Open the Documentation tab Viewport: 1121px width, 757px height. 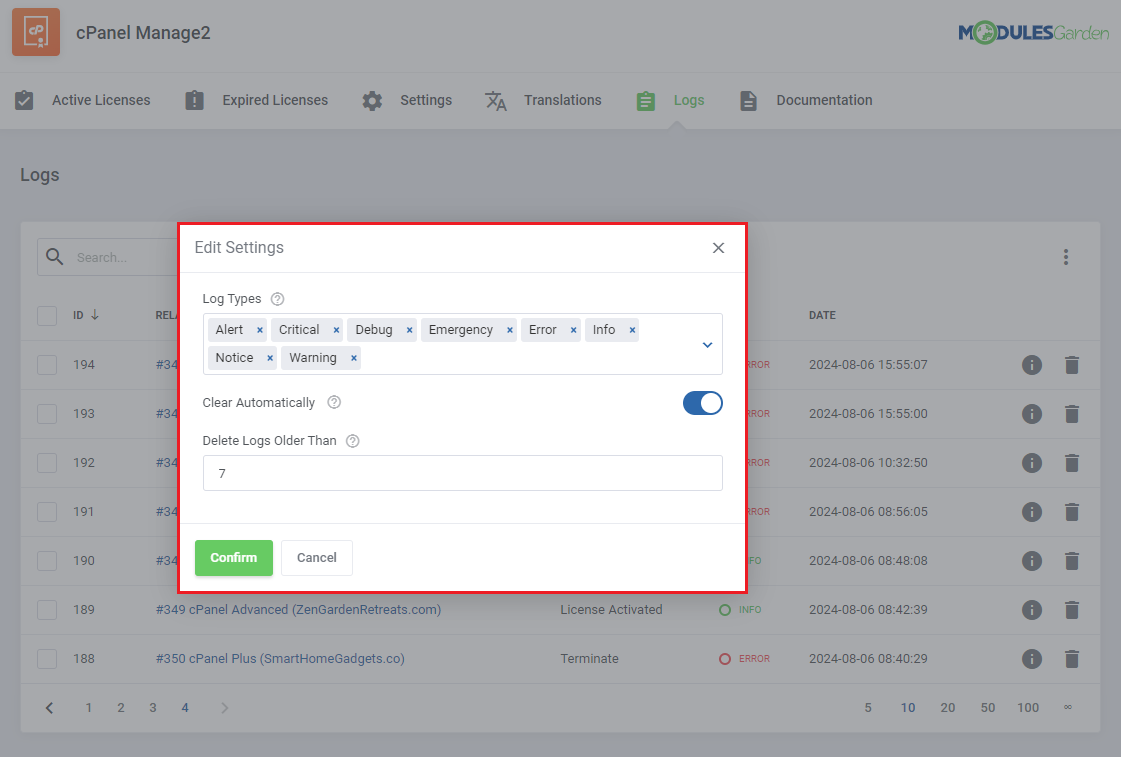pyautogui.click(x=806, y=100)
